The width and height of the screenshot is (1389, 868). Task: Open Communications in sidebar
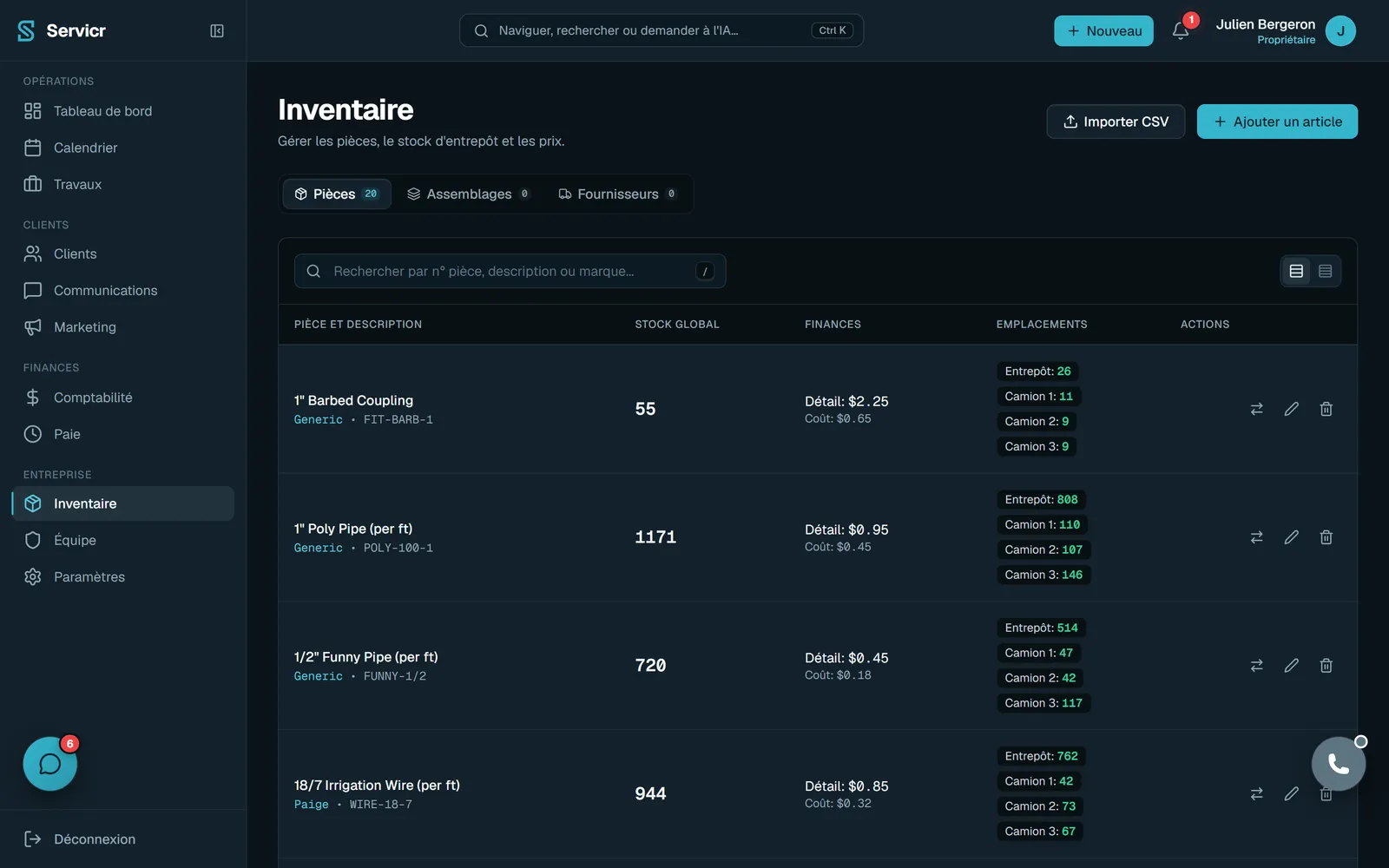(x=123, y=290)
